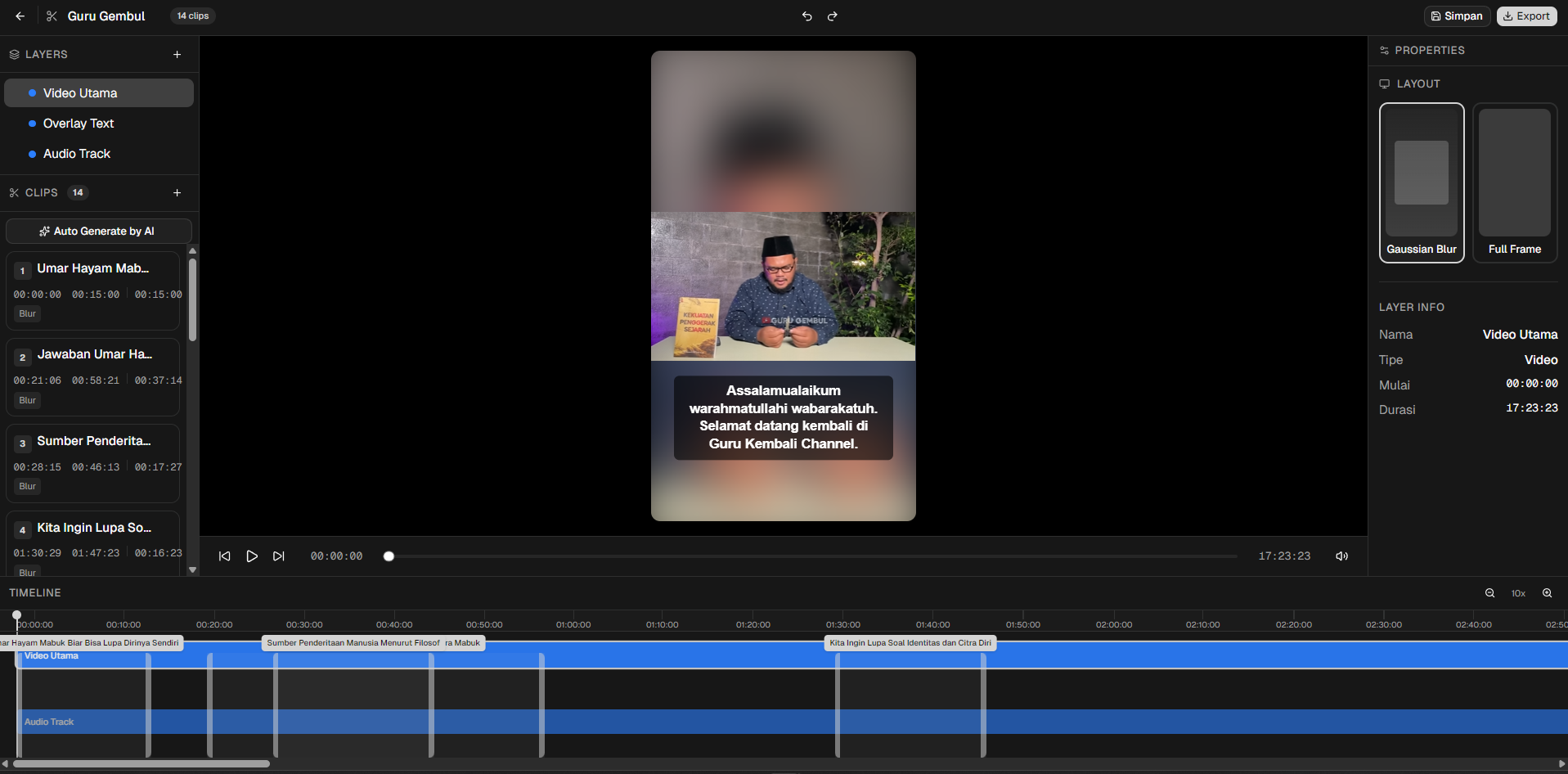Skip to next clip
This screenshot has width=1568, height=774.
coord(279,556)
